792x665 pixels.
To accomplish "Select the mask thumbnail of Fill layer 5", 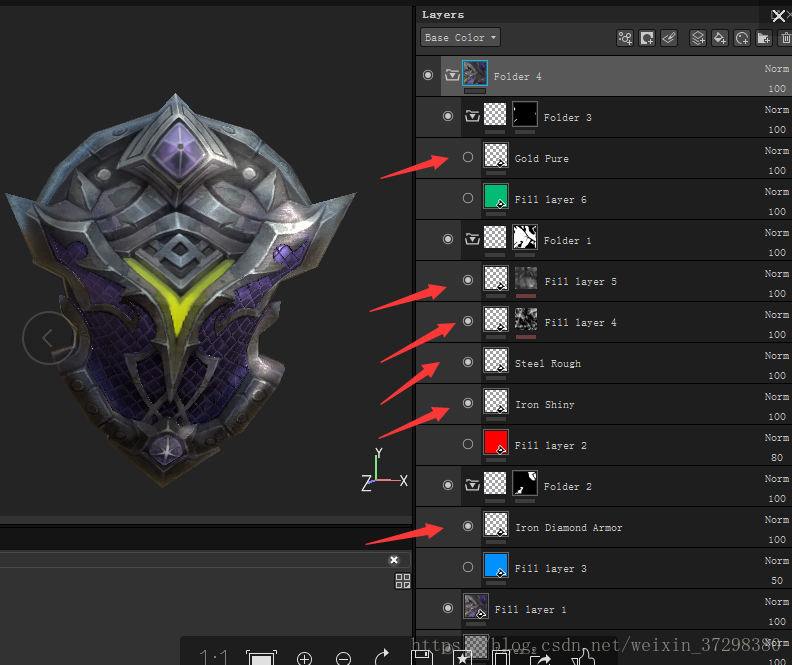I will pos(526,278).
